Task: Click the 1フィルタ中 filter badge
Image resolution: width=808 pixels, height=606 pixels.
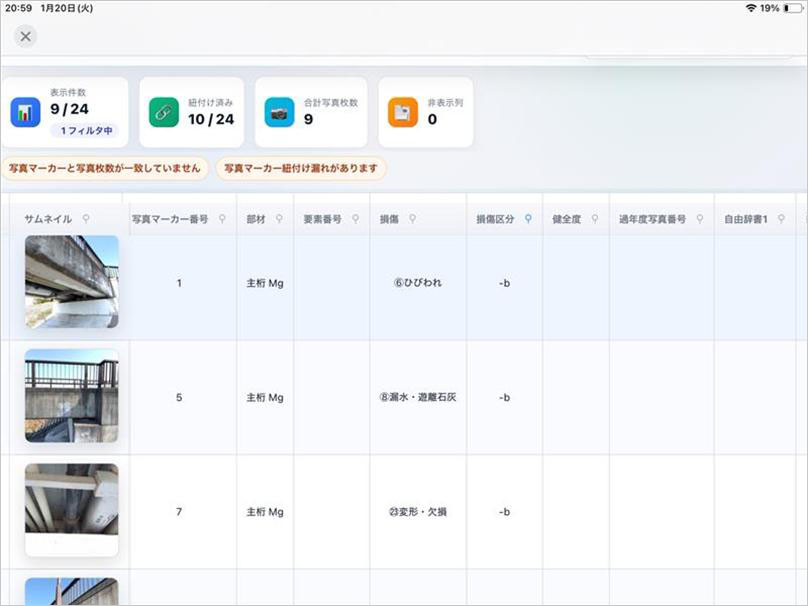Action: 84,131
